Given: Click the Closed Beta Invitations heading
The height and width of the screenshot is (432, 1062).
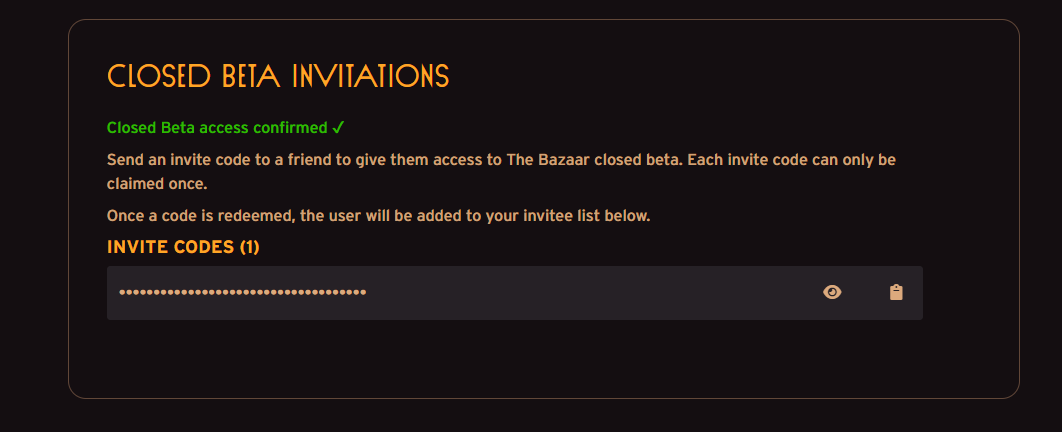Looking at the screenshot, I should coord(278,76).
